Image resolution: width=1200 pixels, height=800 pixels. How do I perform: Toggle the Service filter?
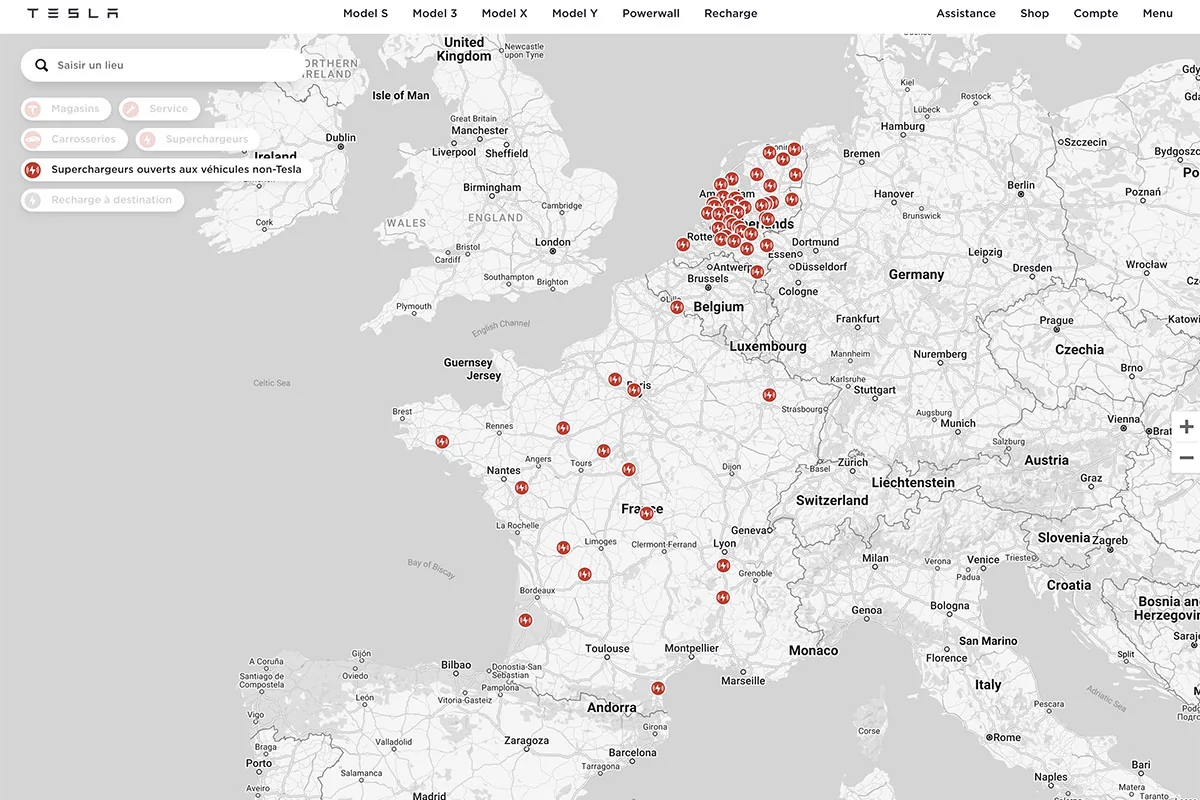(x=159, y=109)
